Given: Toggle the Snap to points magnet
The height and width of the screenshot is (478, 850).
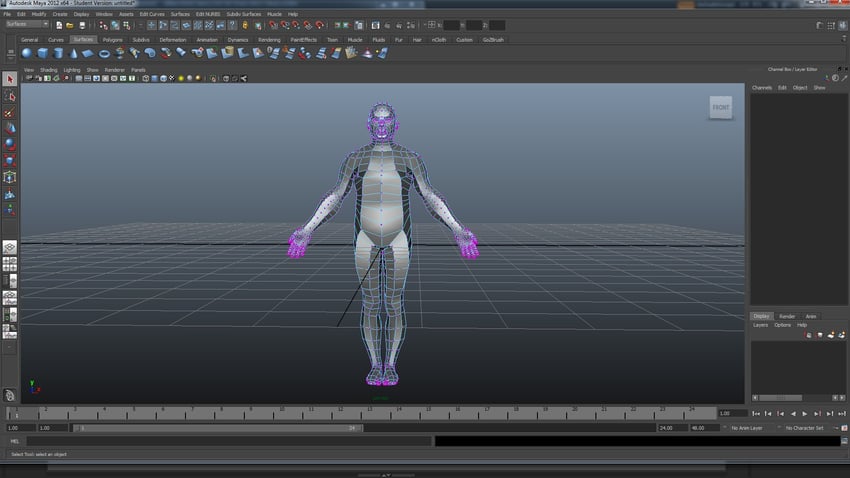Looking at the screenshot, I should click(x=296, y=25).
